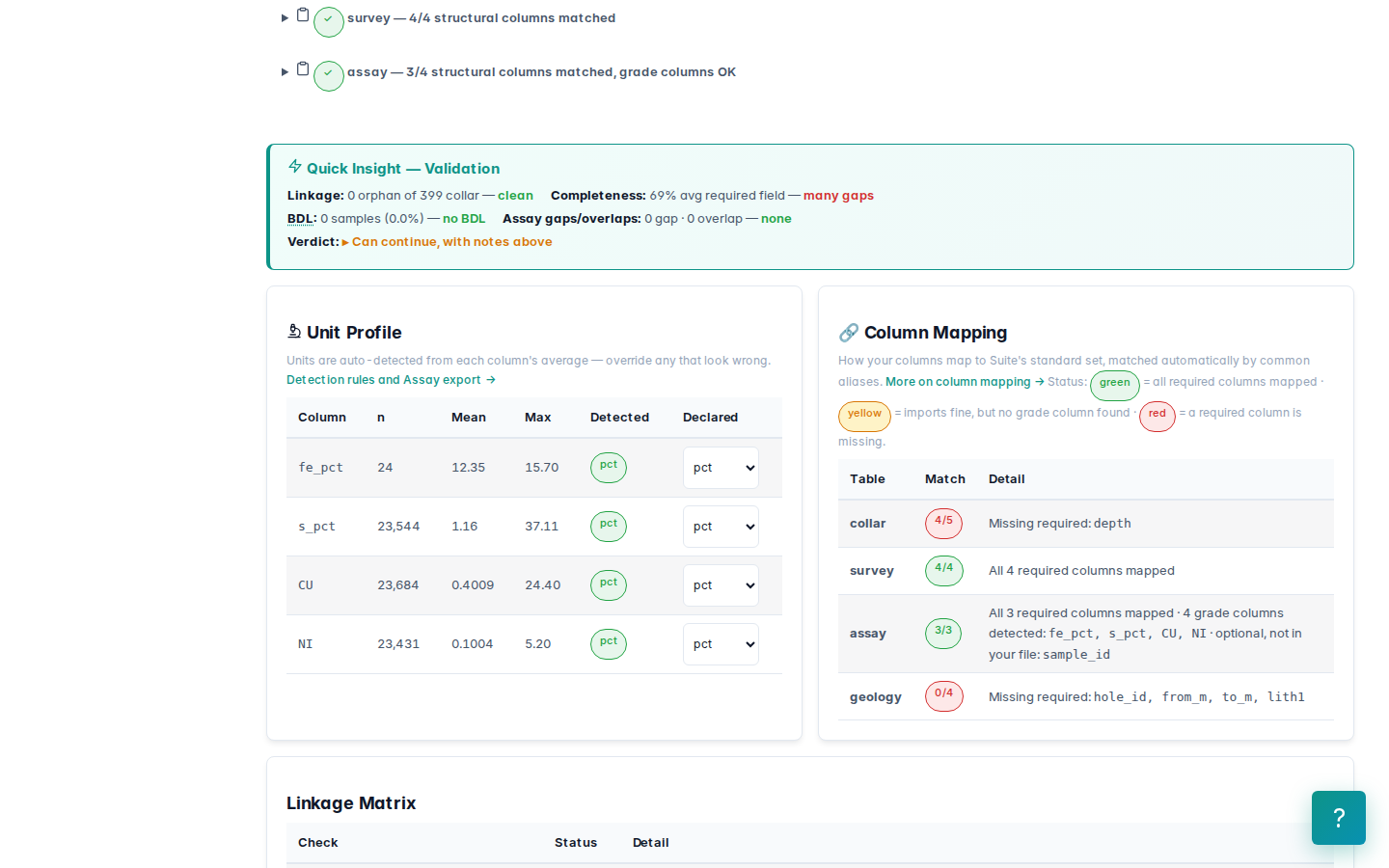The width and height of the screenshot is (1389, 868).
Task: Click the clipboard icon beside assay
Action: tap(303, 69)
